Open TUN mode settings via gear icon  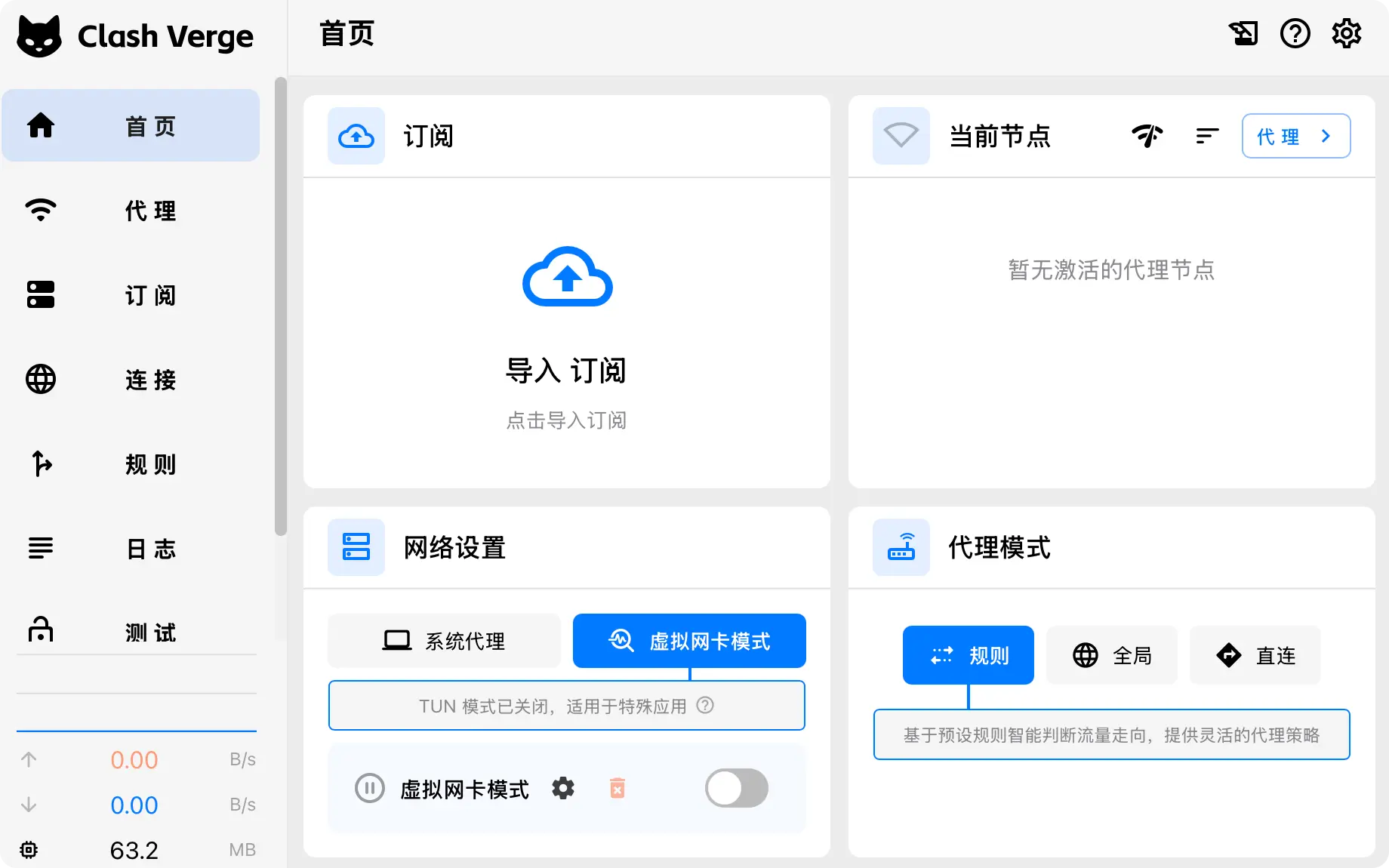[x=562, y=788]
